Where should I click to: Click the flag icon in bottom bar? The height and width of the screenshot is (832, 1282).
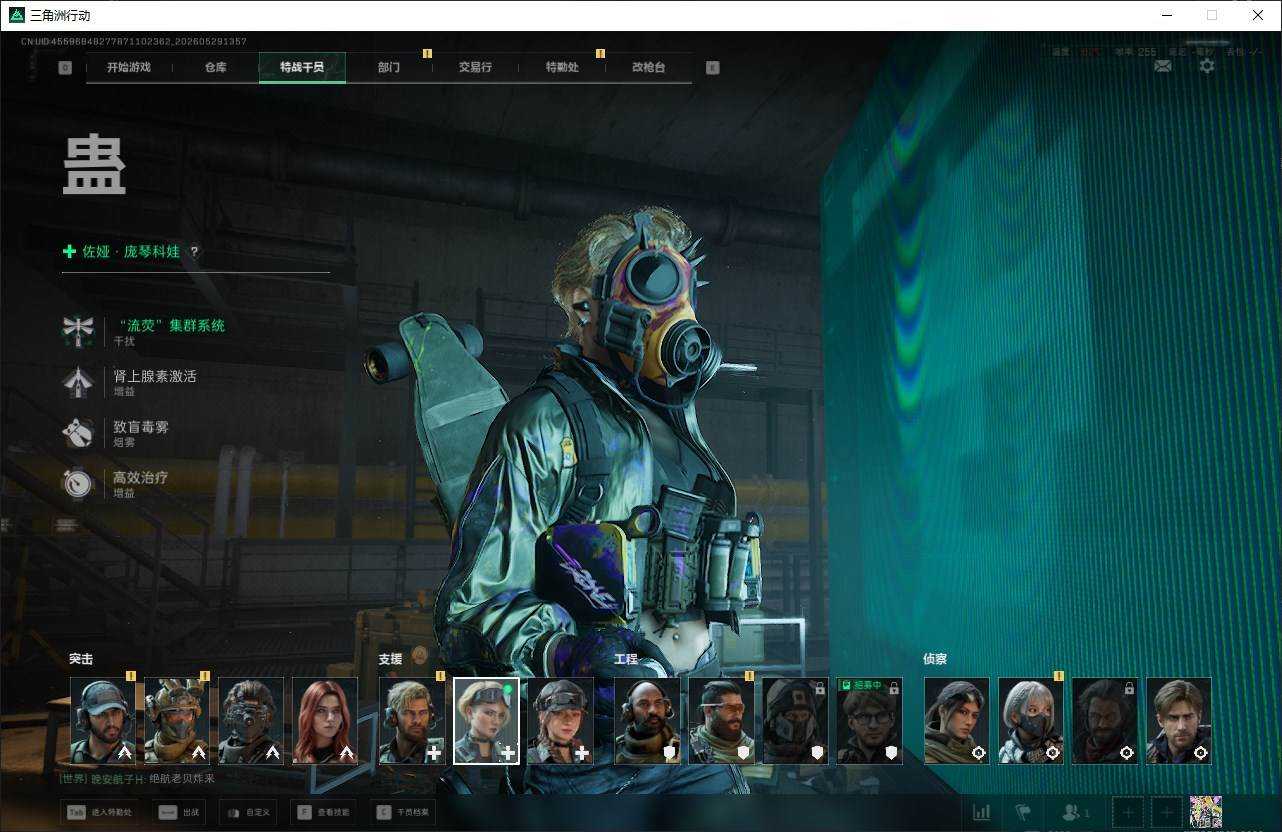pyautogui.click(x=1024, y=813)
